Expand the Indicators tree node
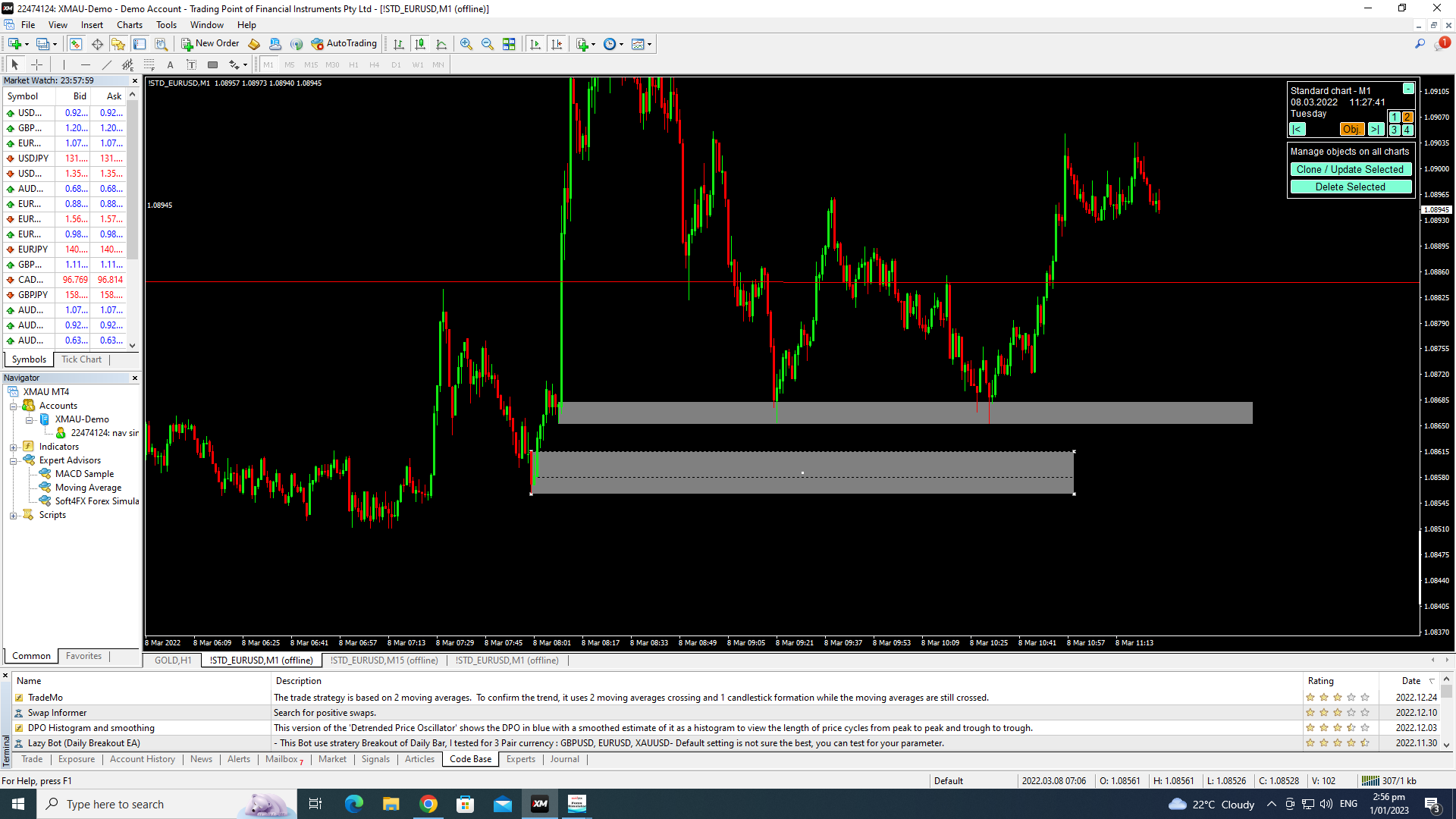Viewport: 1456px width, 819px height. coord(13,447)
